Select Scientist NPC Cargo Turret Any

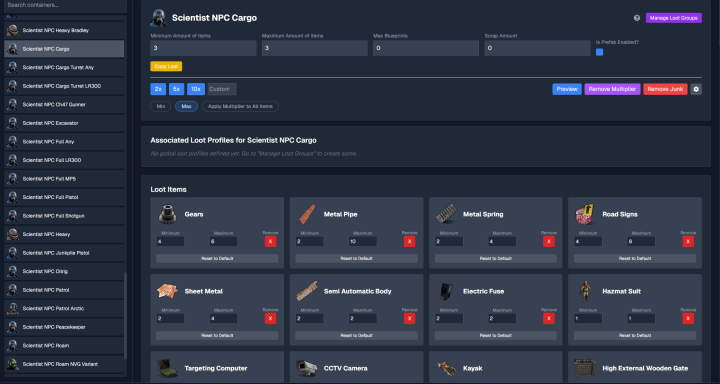(64, 68)
